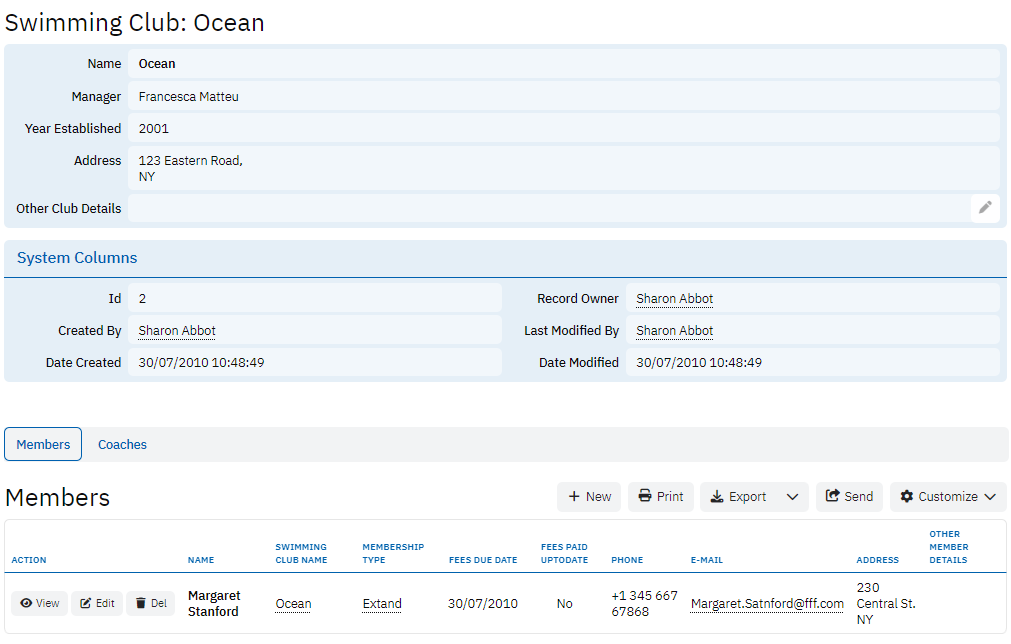1011x644 pixels.
Task: Open Record Owner Sharon Abbot link
Action: point(674,299)
